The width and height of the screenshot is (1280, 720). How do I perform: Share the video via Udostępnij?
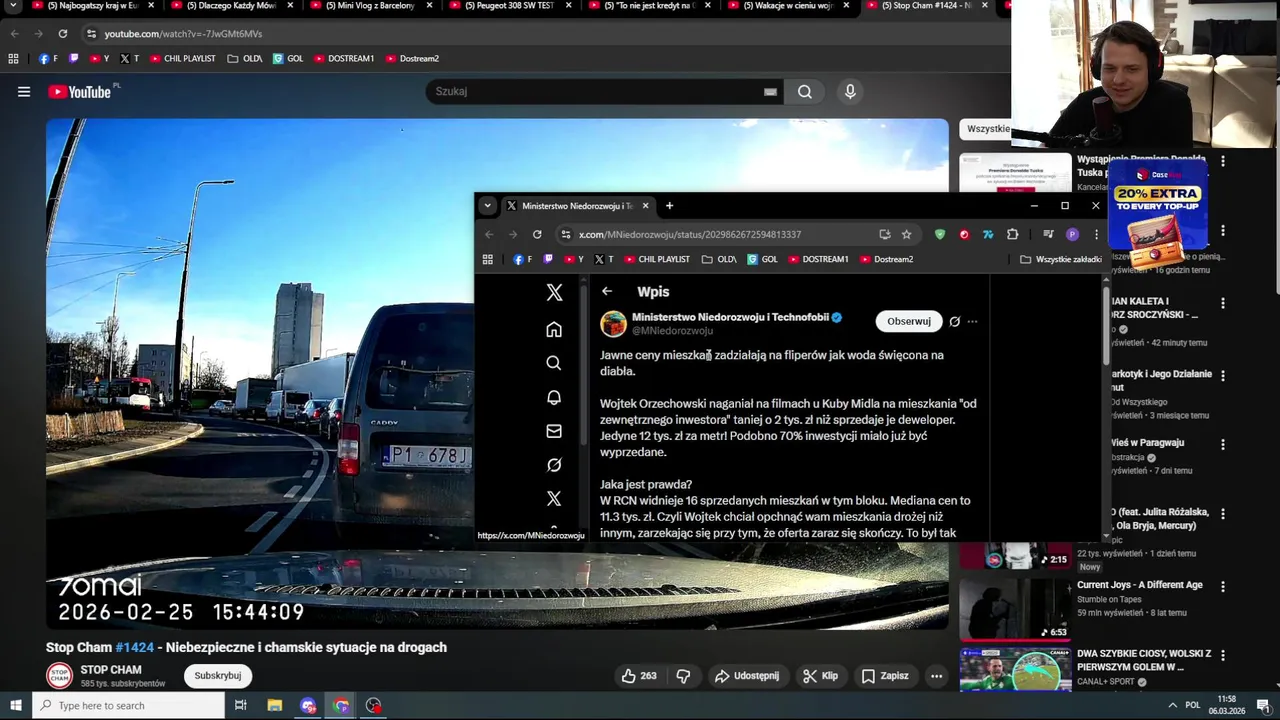pos(746,676)
